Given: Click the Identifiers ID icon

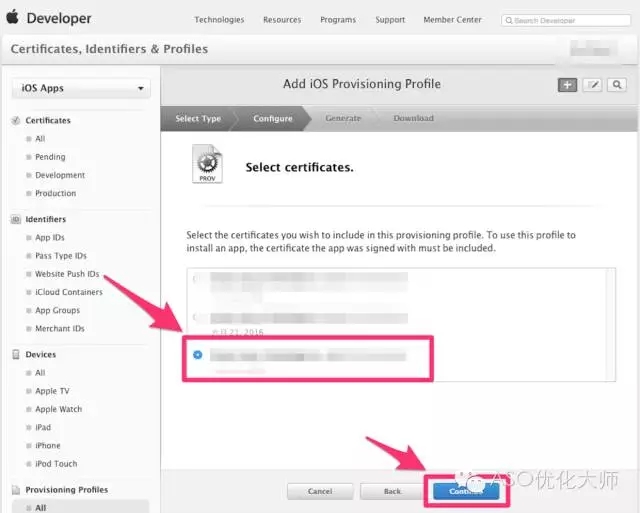Looking at the screenshot, I should [16, 220].
